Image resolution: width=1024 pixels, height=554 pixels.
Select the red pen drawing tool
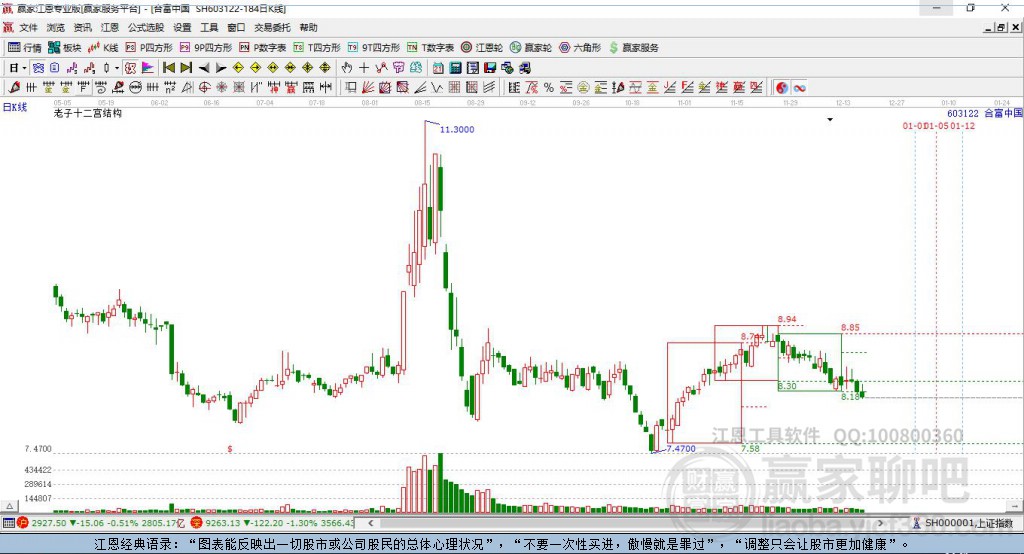click(14, 88)
